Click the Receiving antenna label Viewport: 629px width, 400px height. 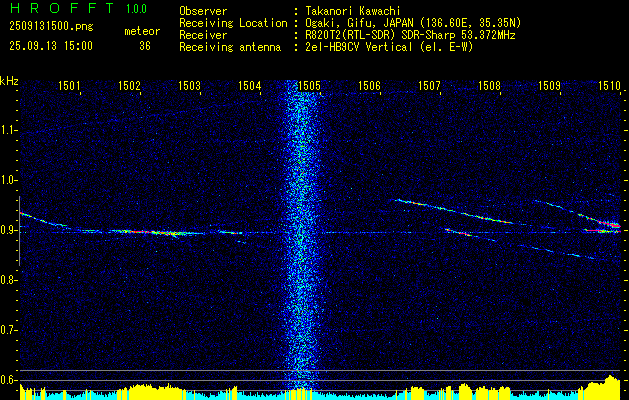230,47
